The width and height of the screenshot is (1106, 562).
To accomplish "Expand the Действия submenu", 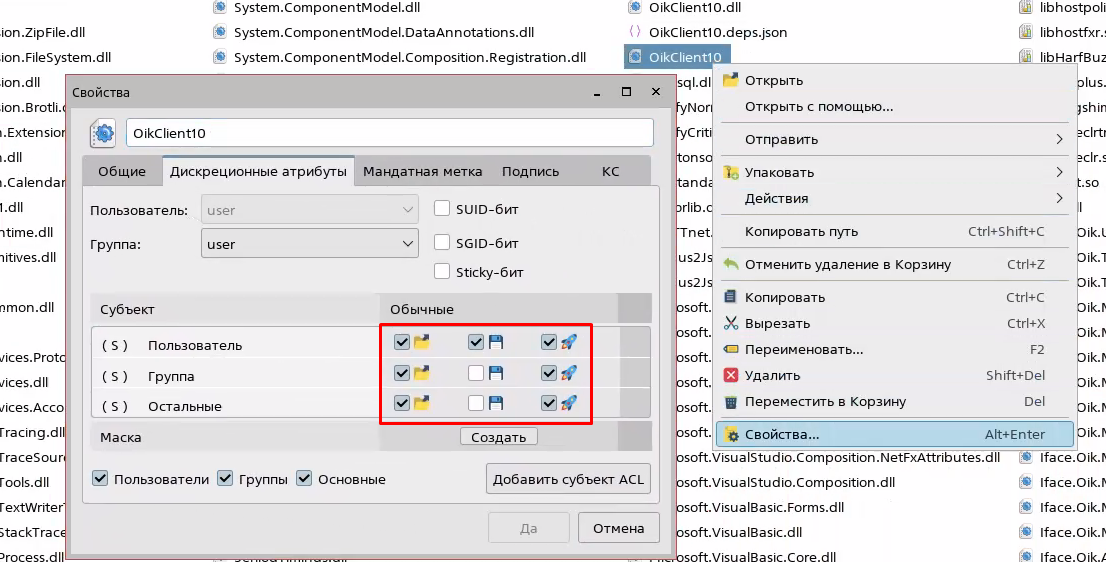I will [x=1059, y=199].
